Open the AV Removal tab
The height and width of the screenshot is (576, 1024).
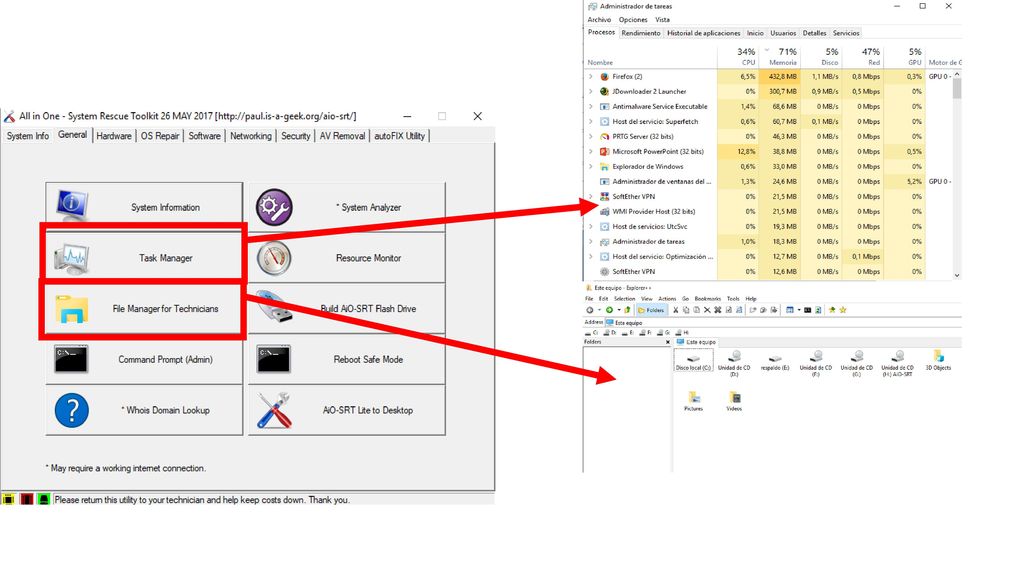click(342, 136)
